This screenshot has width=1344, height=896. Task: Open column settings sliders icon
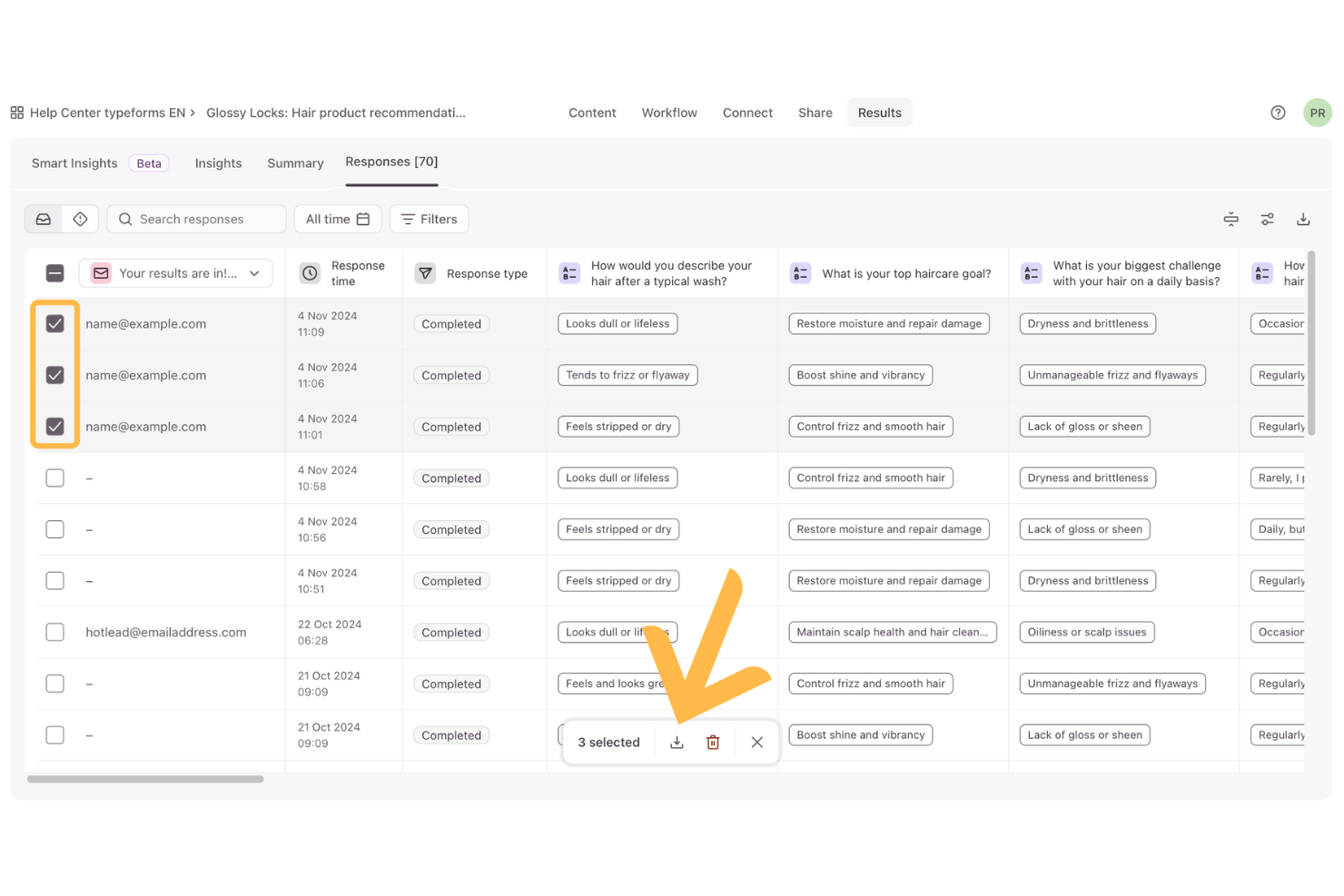tap(1267, 219)
